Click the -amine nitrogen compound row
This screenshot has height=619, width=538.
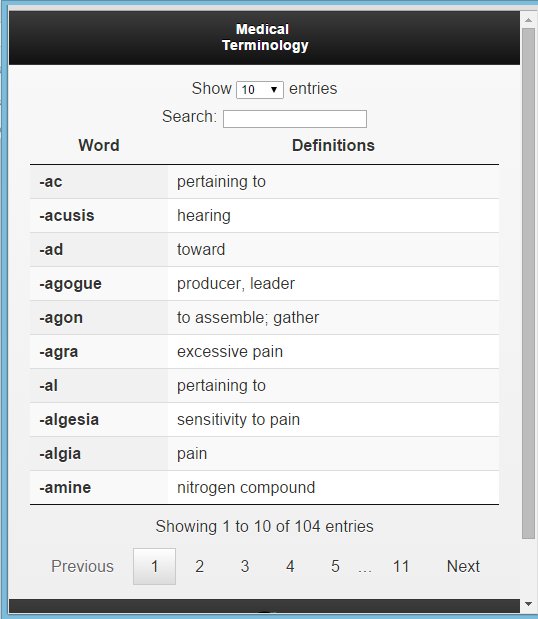pos(264,487)
